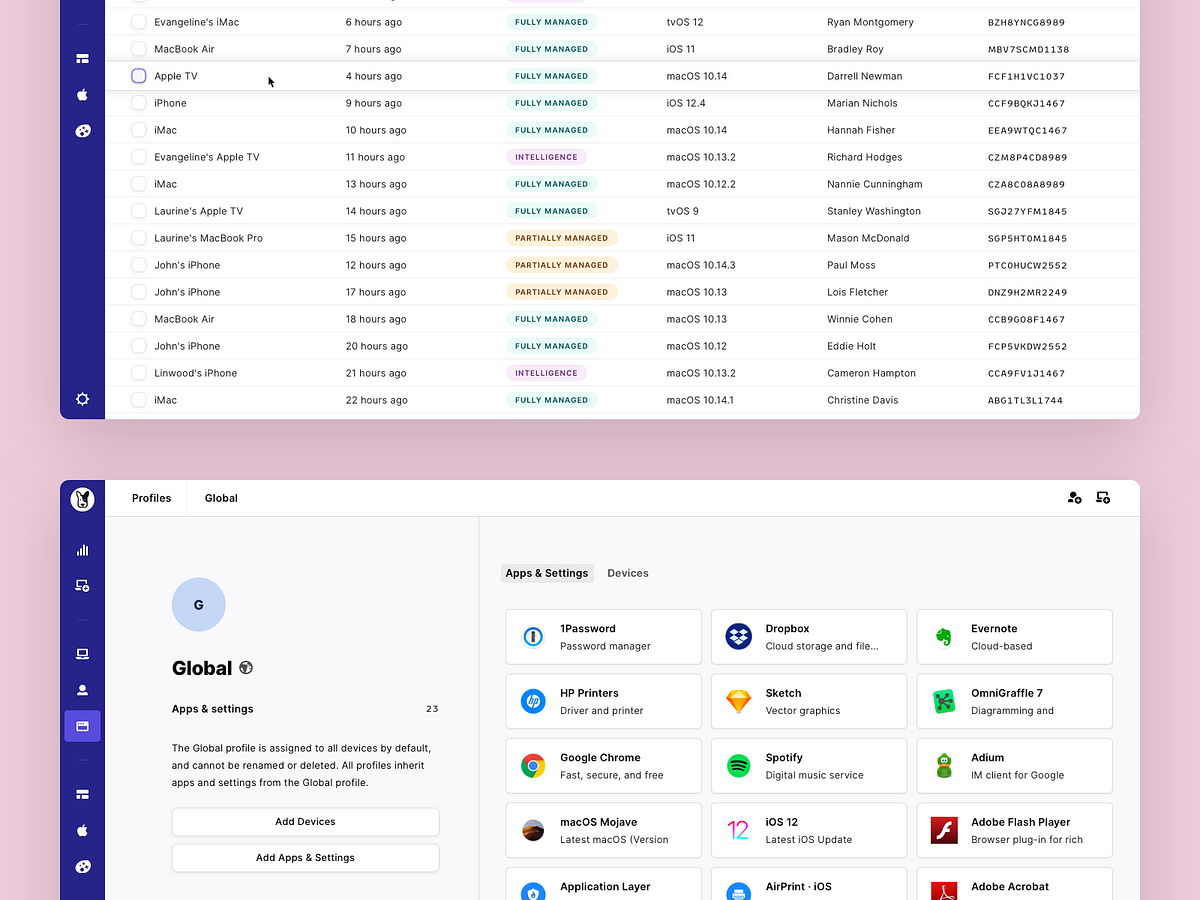The image size is (1200, 900).
Task: Select the laptop Devices icon in the sidebar
Action: [82, 653]
